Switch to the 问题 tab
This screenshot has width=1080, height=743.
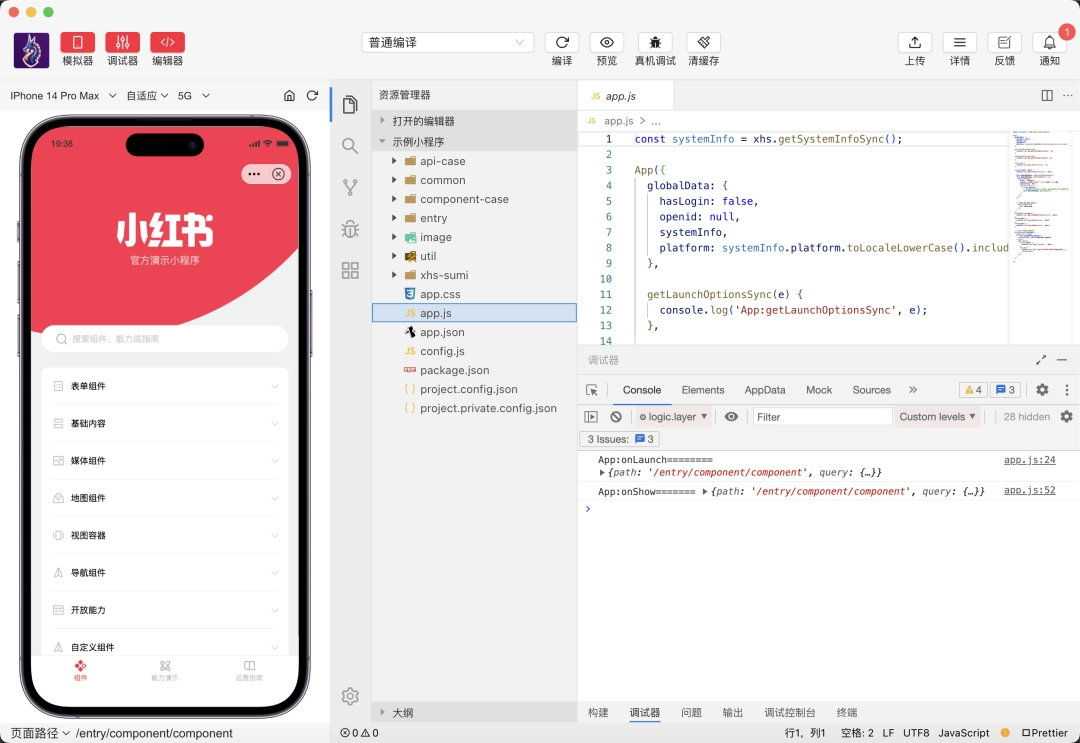pos(691,713)
